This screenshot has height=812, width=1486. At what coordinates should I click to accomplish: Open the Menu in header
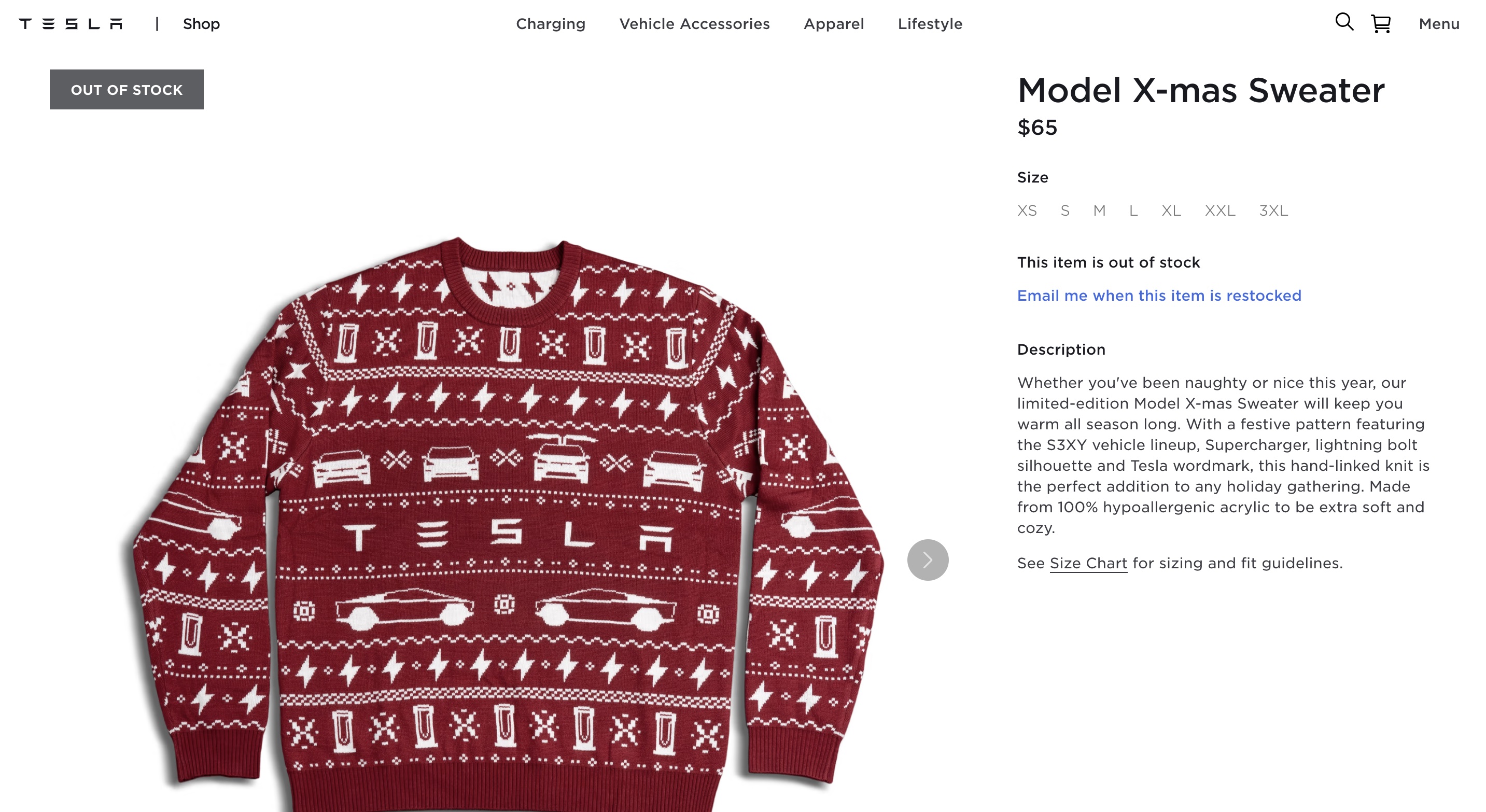1439,24
